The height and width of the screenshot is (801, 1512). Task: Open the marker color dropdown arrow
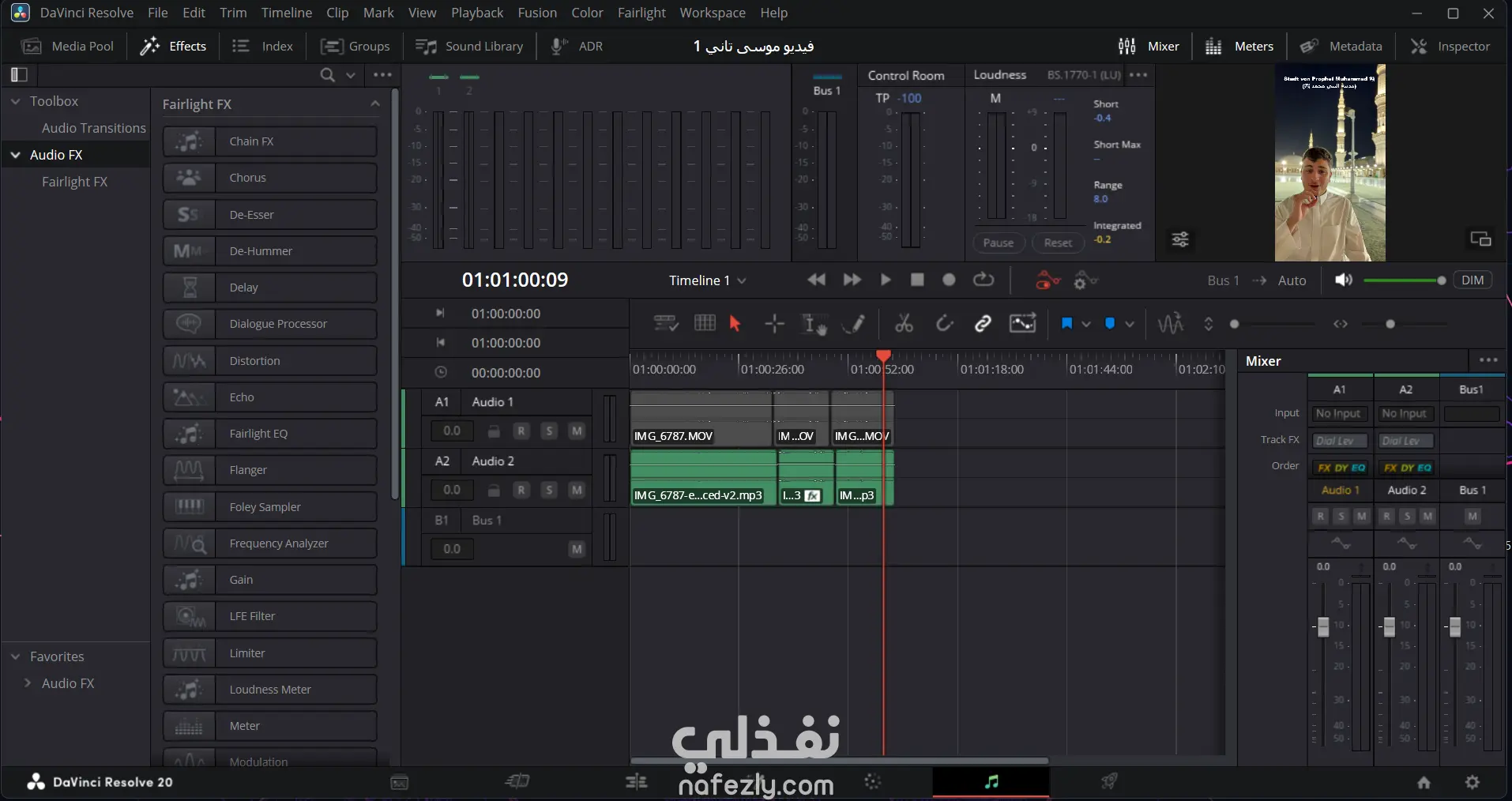(x=1130, y=324)
